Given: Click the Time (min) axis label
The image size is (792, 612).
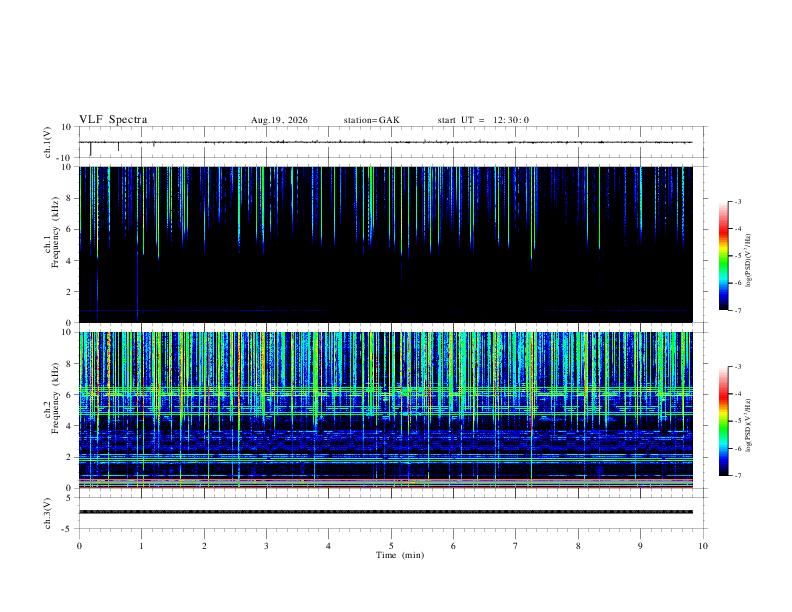Looking at the screenshot, I should (x=400, y=555).
